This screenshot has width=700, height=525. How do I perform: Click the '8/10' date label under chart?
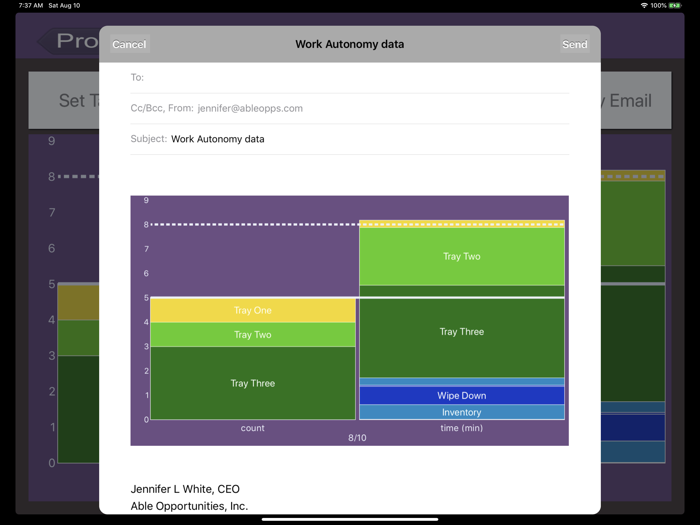(x=357, y=438)
